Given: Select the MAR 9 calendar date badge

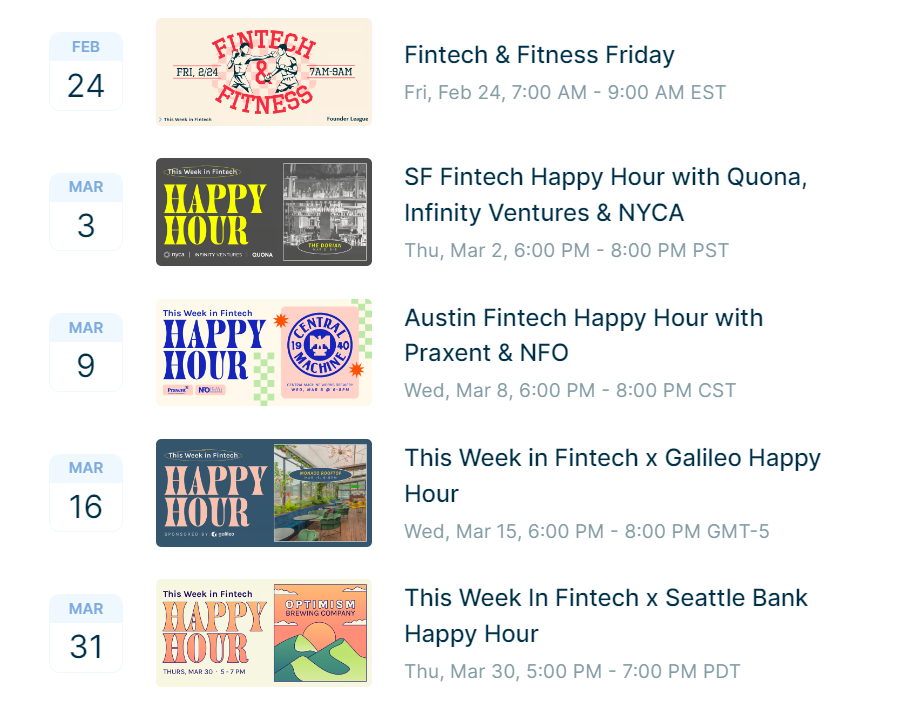Looking at the screenshot, I should coord(86,352).
